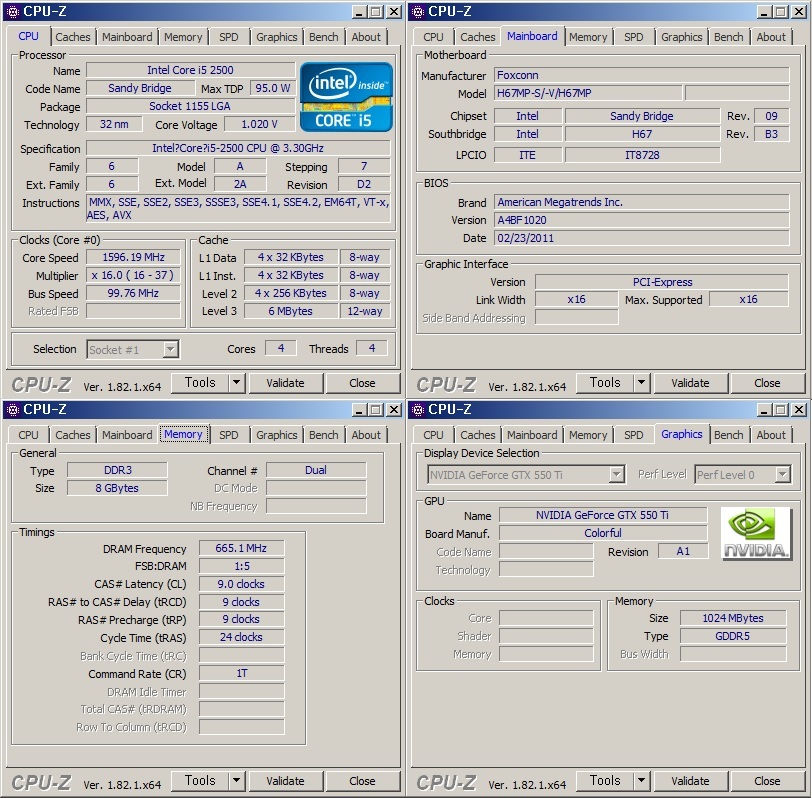The height and width of the screenshot is (798, 812).
Task: Click the manufacturer field "Foxconn"
Action: pos(641,75)
